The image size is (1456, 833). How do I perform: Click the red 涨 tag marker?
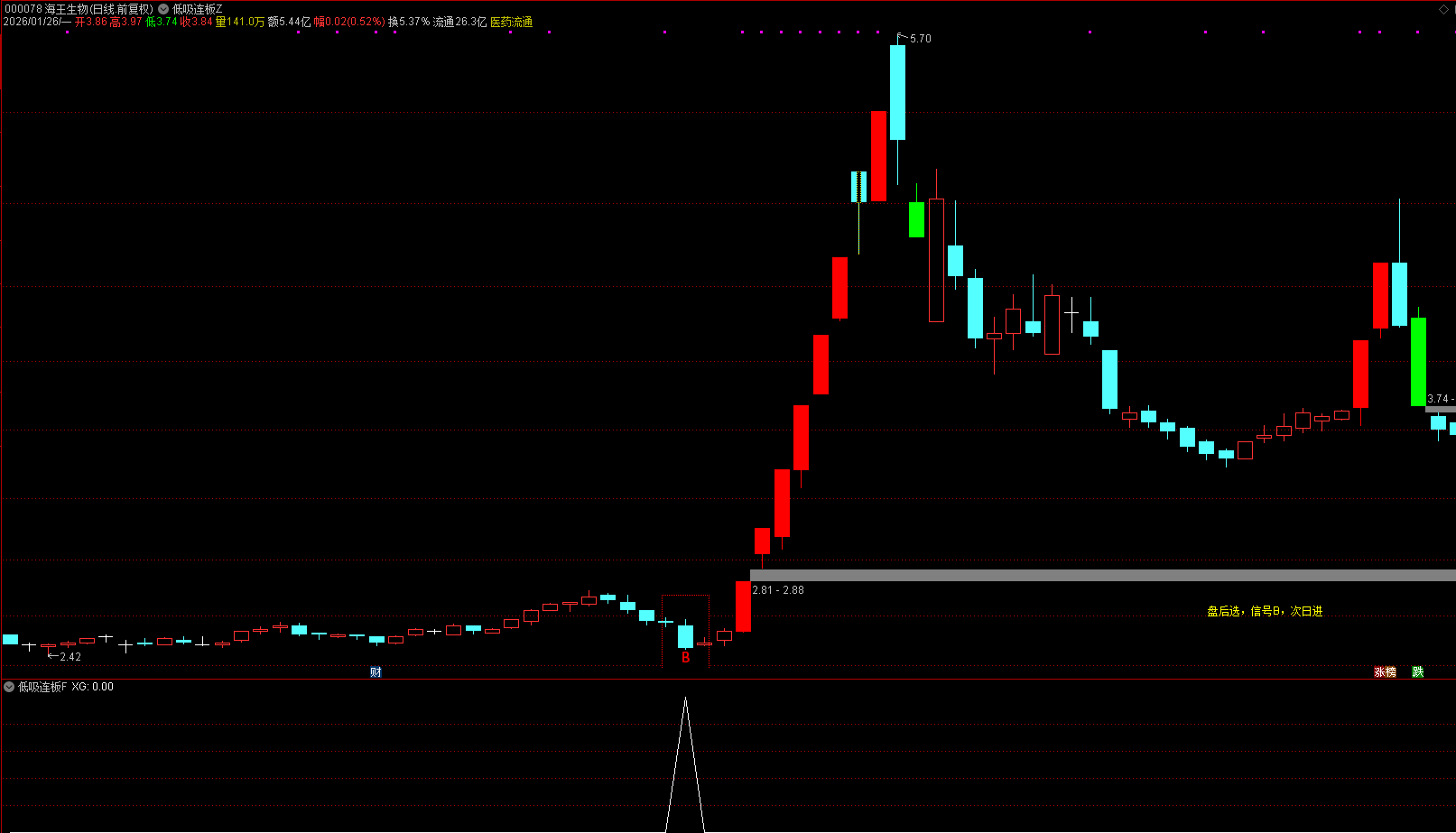coord(1379,672)
